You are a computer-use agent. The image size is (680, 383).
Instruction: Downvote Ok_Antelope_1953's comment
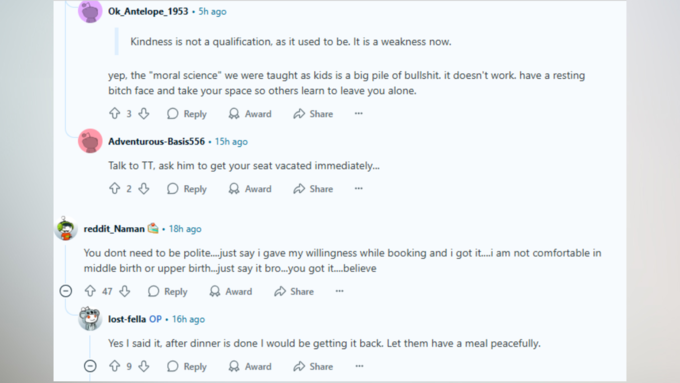tap(144, 114)
